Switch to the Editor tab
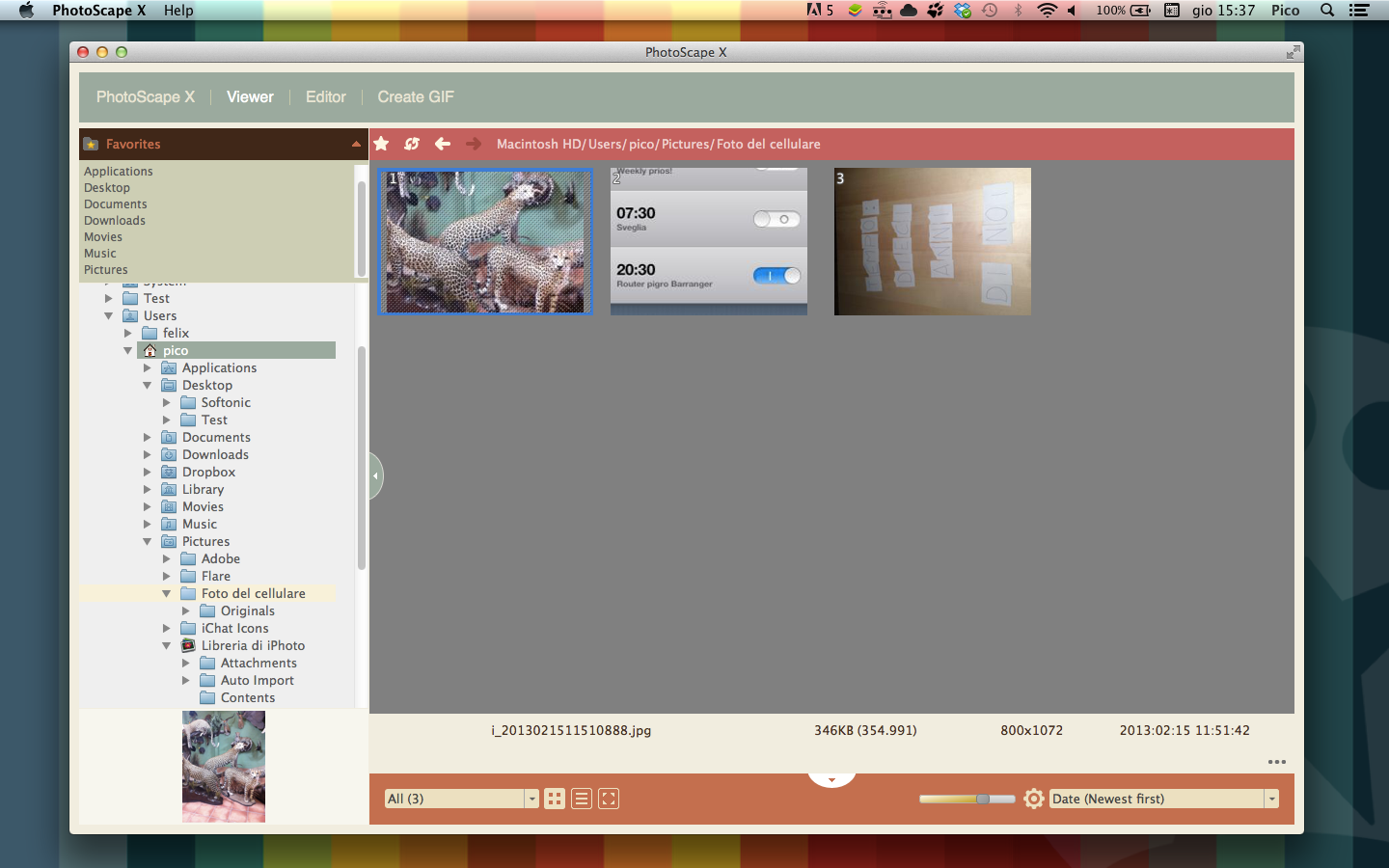Viewport: 1389px width, 868px height. click(x=325, y=96)
